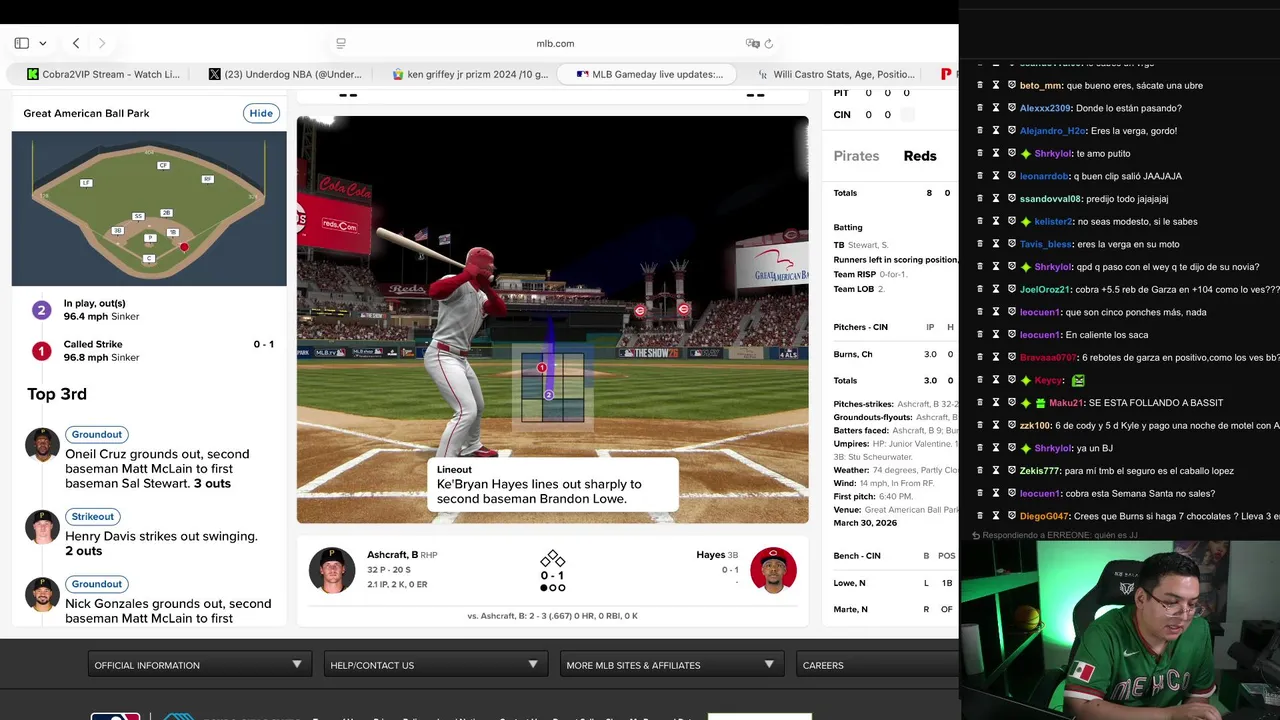Click the mlb.com address field
Screen dimensions: 1280x720
pyautogui.click(x=555, y=43)
